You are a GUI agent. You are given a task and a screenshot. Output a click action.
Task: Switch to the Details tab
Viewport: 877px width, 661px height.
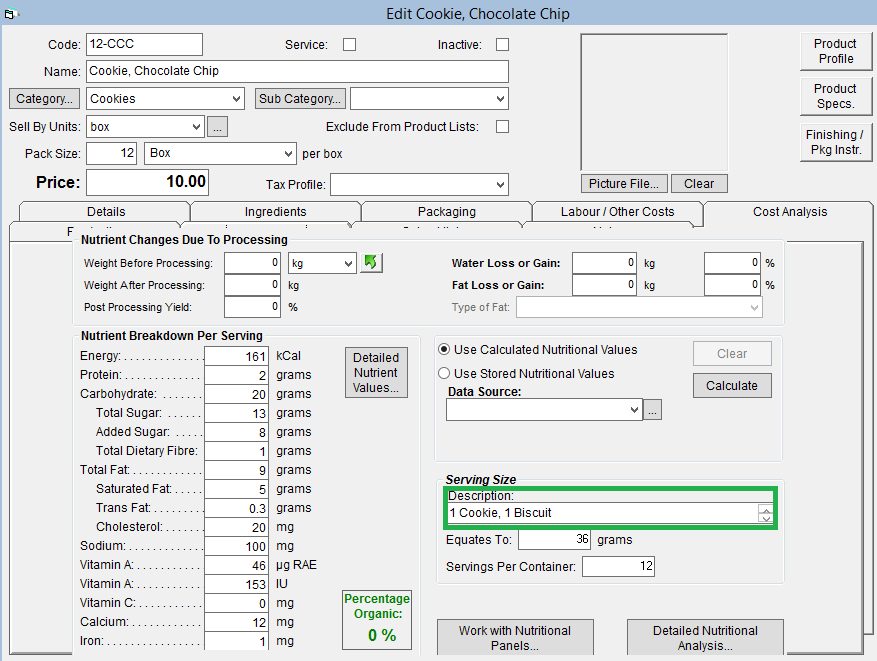(106, 211)
